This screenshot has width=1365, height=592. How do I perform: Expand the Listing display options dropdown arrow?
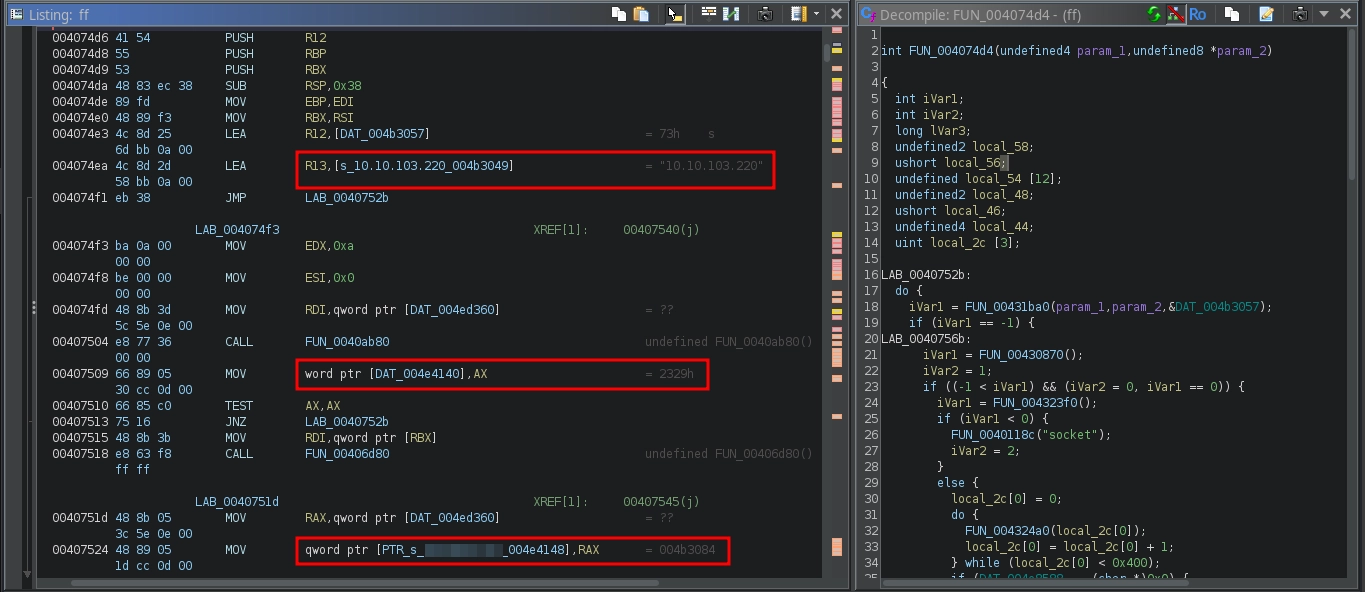(x=816, y=14)
